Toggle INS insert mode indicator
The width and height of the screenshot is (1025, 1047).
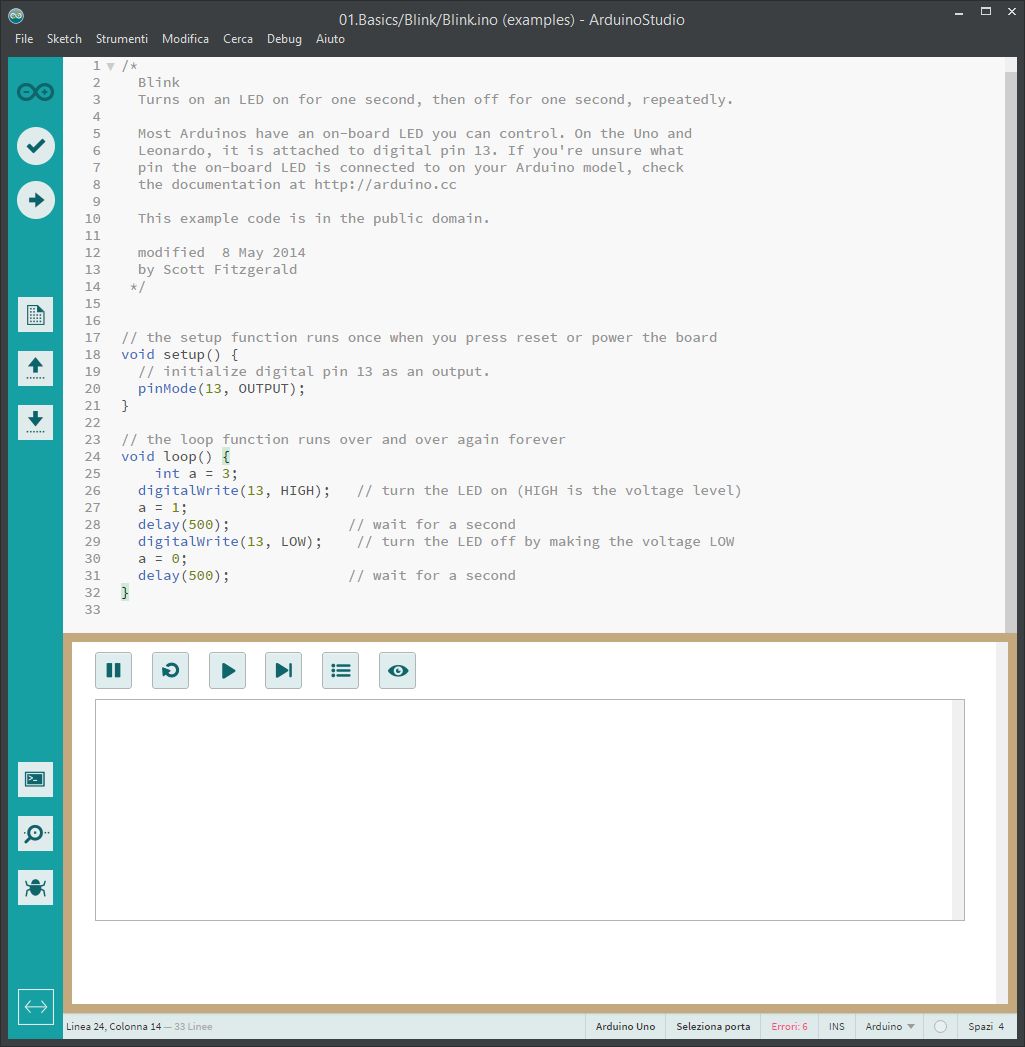tap(837, 1026)
